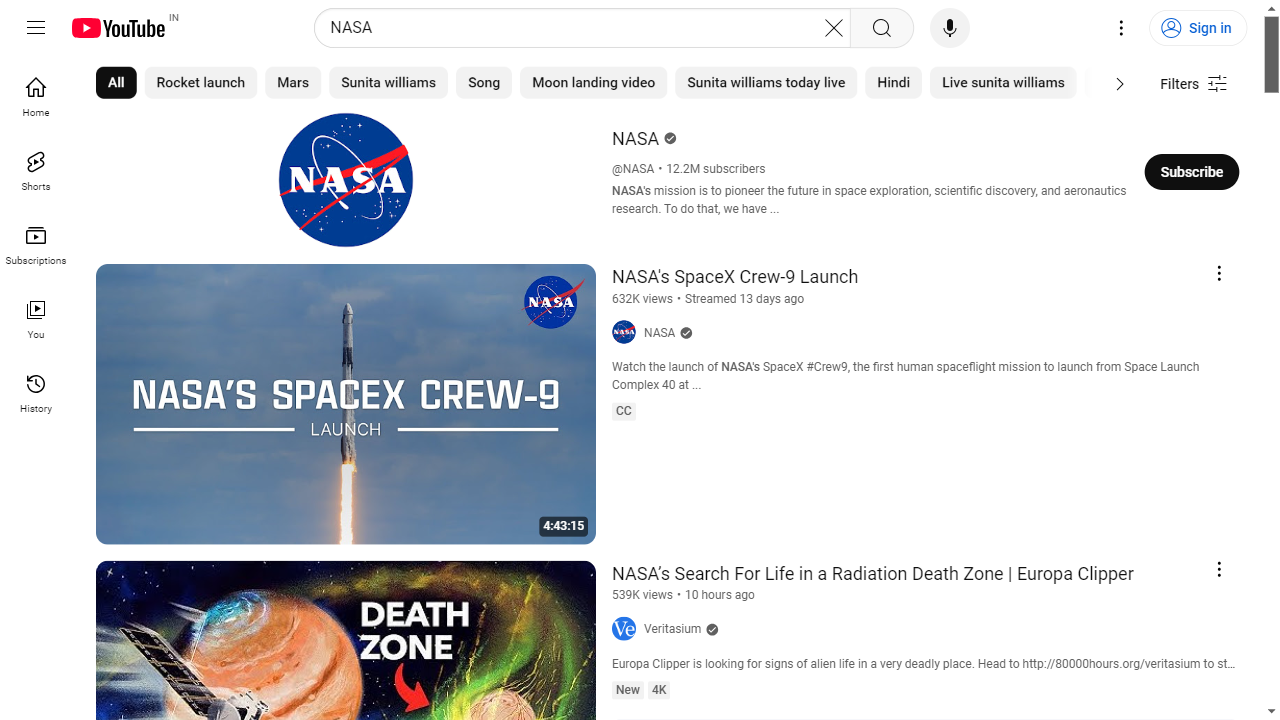1280x720 pixels.
Task: Start voice search with microphone
Action: (949, 28)
